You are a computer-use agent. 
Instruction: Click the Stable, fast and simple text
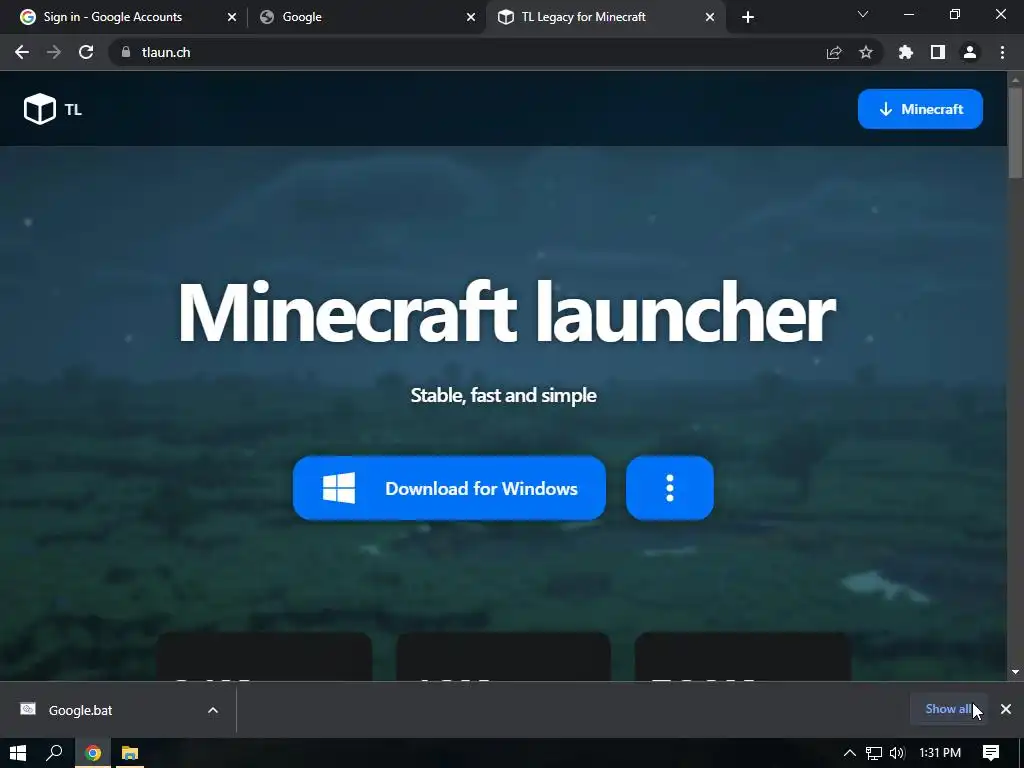[x=504, y=395]
